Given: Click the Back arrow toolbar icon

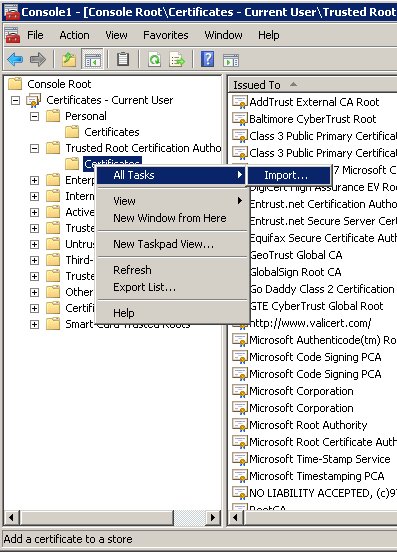Looking at the screenshot, I should pos(15,59).
